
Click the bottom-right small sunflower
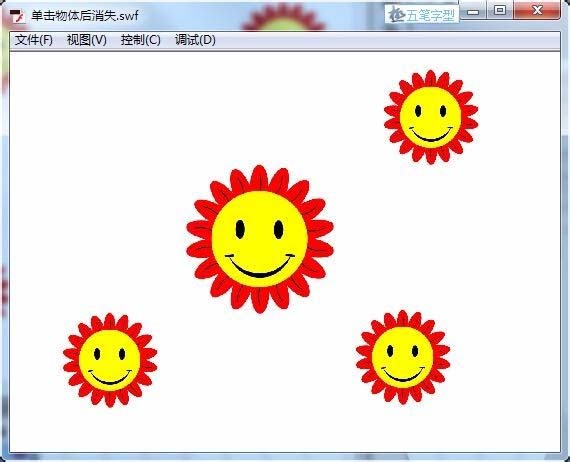tap(403, 357)
